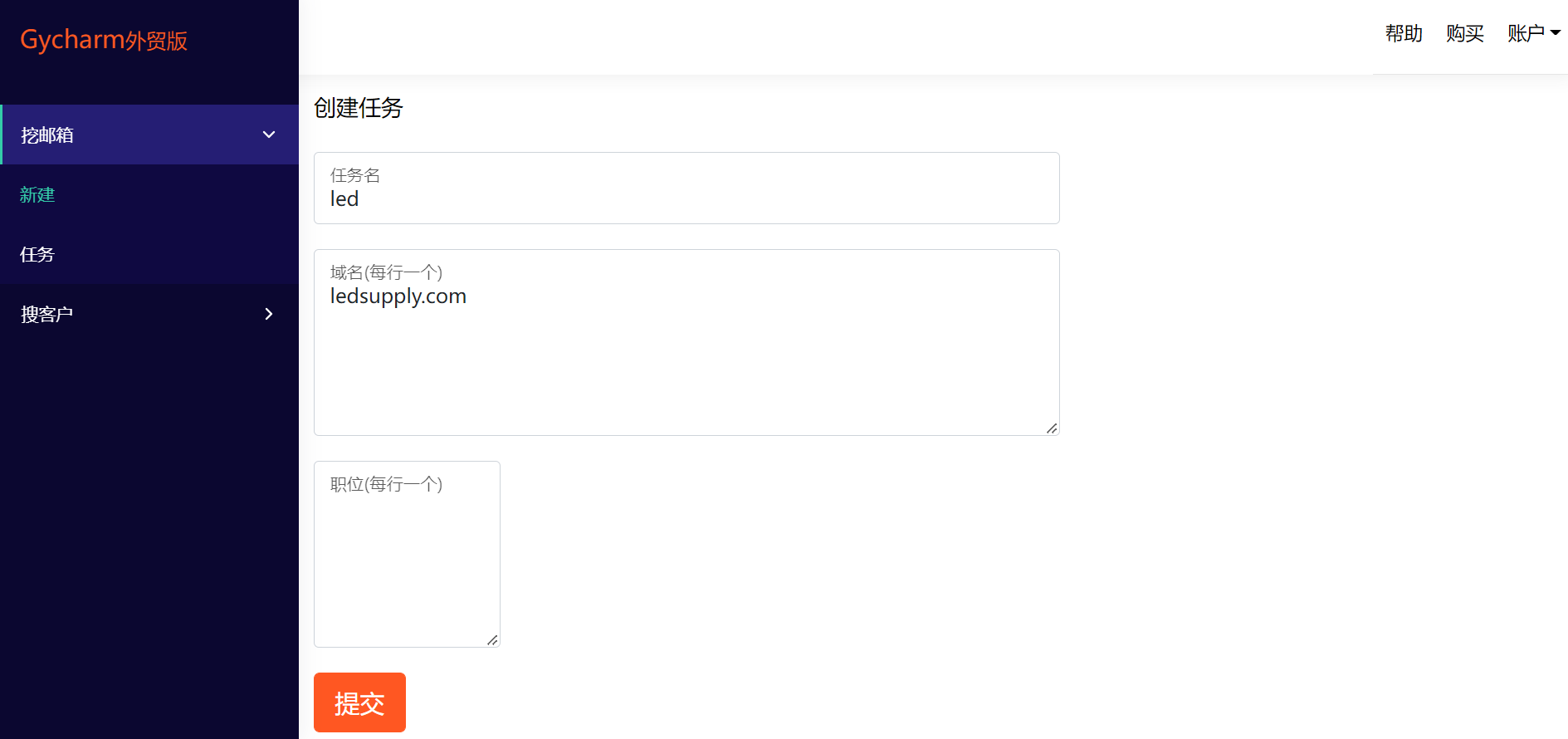
Task: Click the 提交 button
Action: [x=359, y=702]
